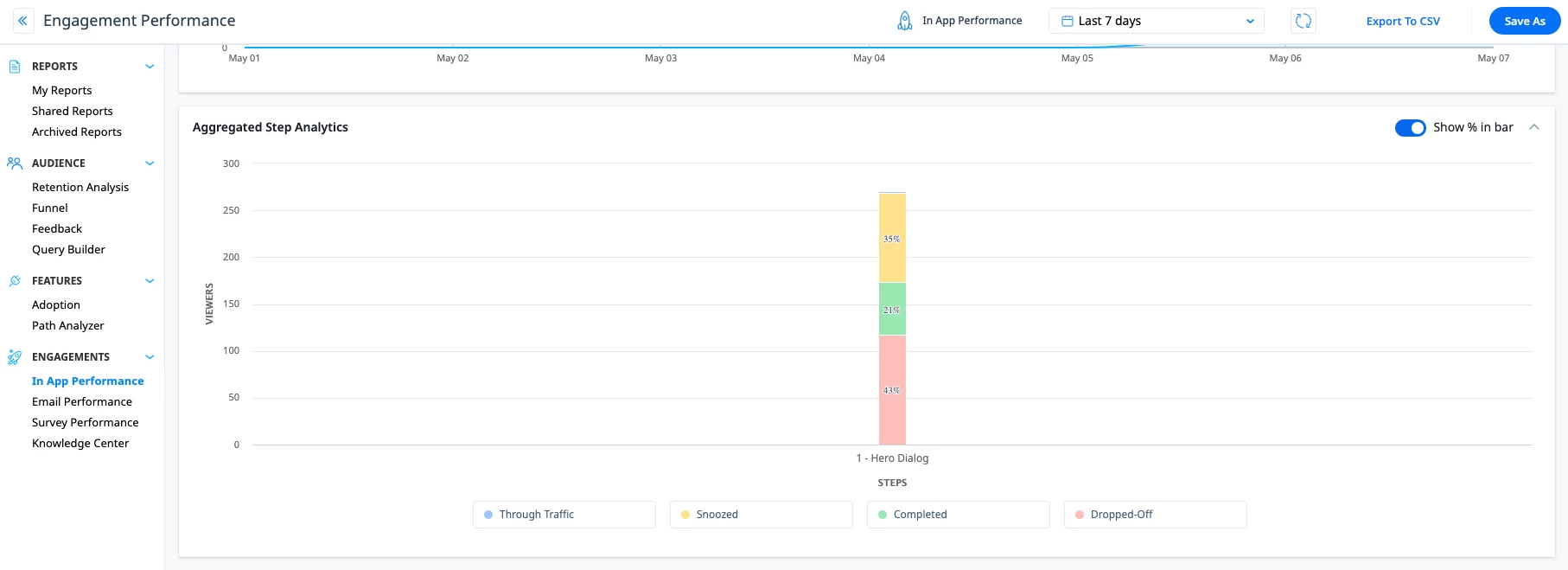Screen dimensions: 1568x570
Task: Collapse the FEATURES section chevron
Action: (150, 281)
